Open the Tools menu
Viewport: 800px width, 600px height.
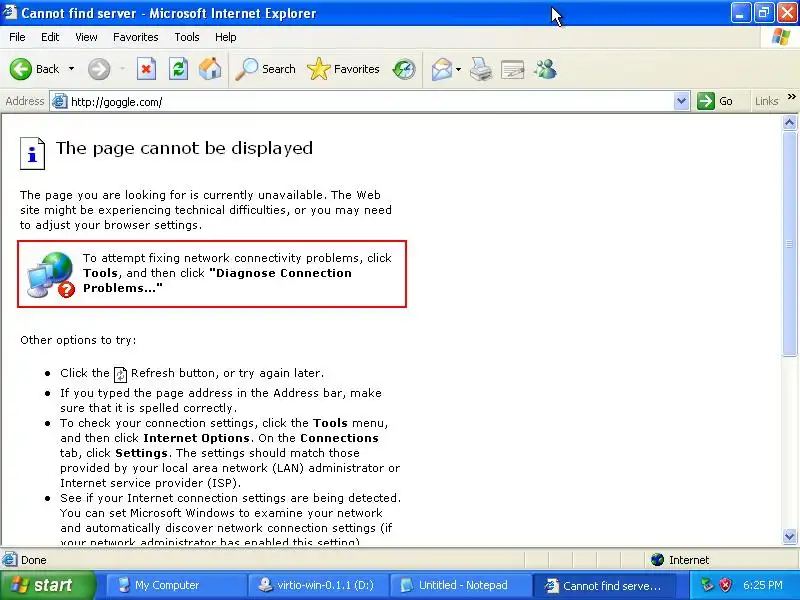(187, 37)
